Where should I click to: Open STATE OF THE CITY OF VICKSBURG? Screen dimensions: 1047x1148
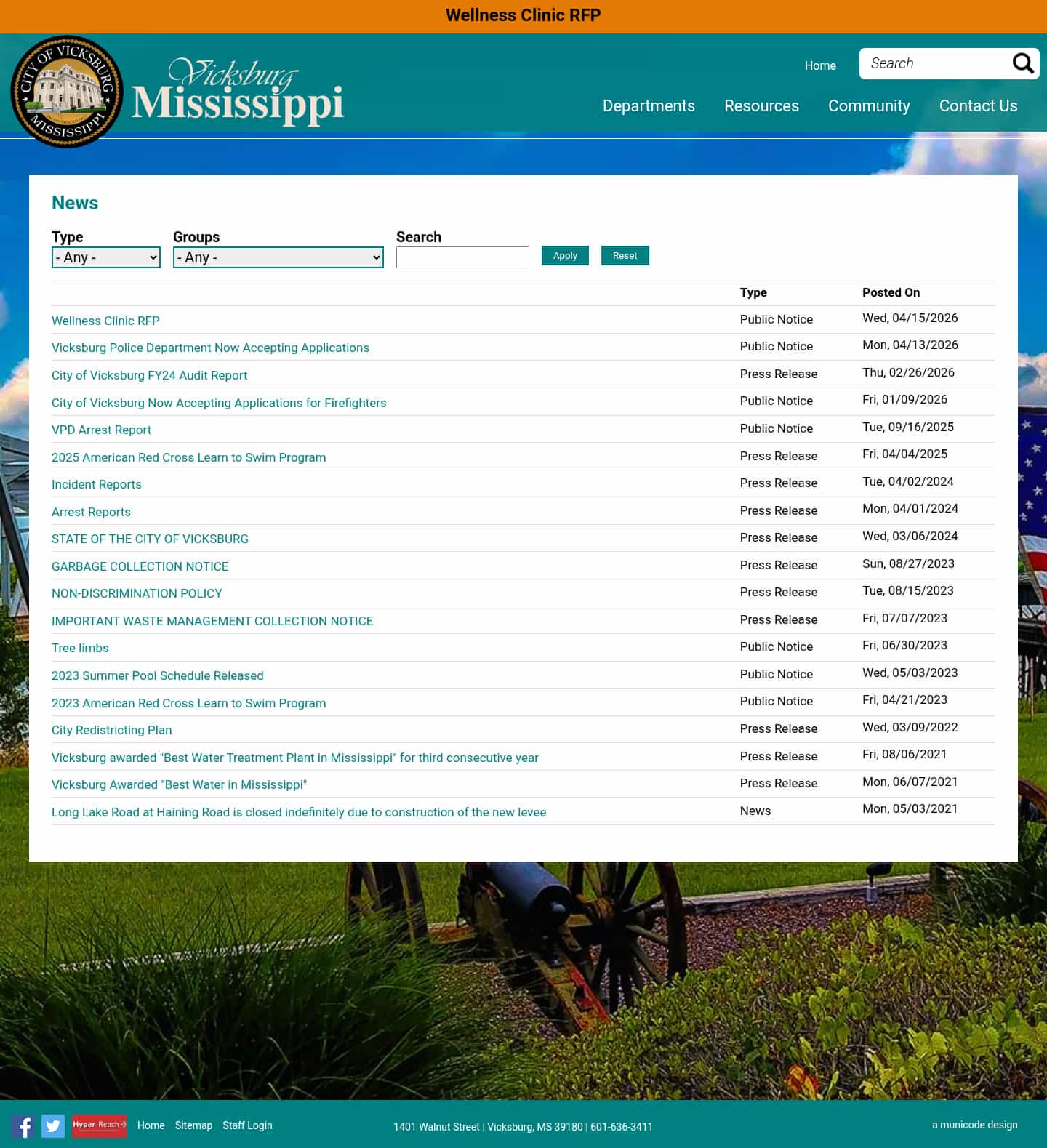[150, 539]
